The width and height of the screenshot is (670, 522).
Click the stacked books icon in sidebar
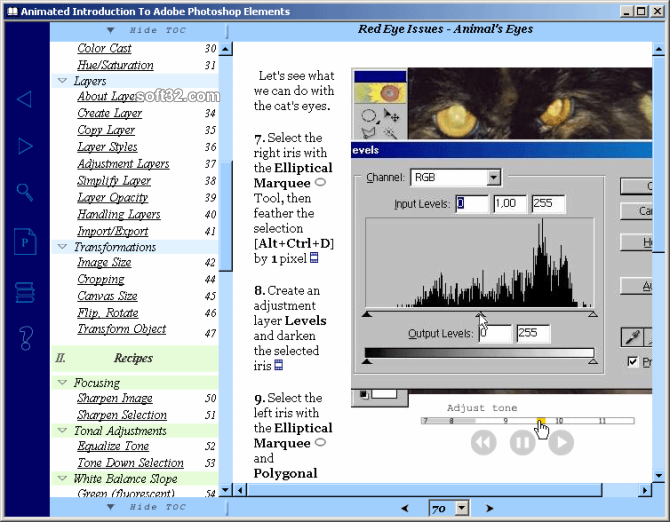tap(25, 292)
